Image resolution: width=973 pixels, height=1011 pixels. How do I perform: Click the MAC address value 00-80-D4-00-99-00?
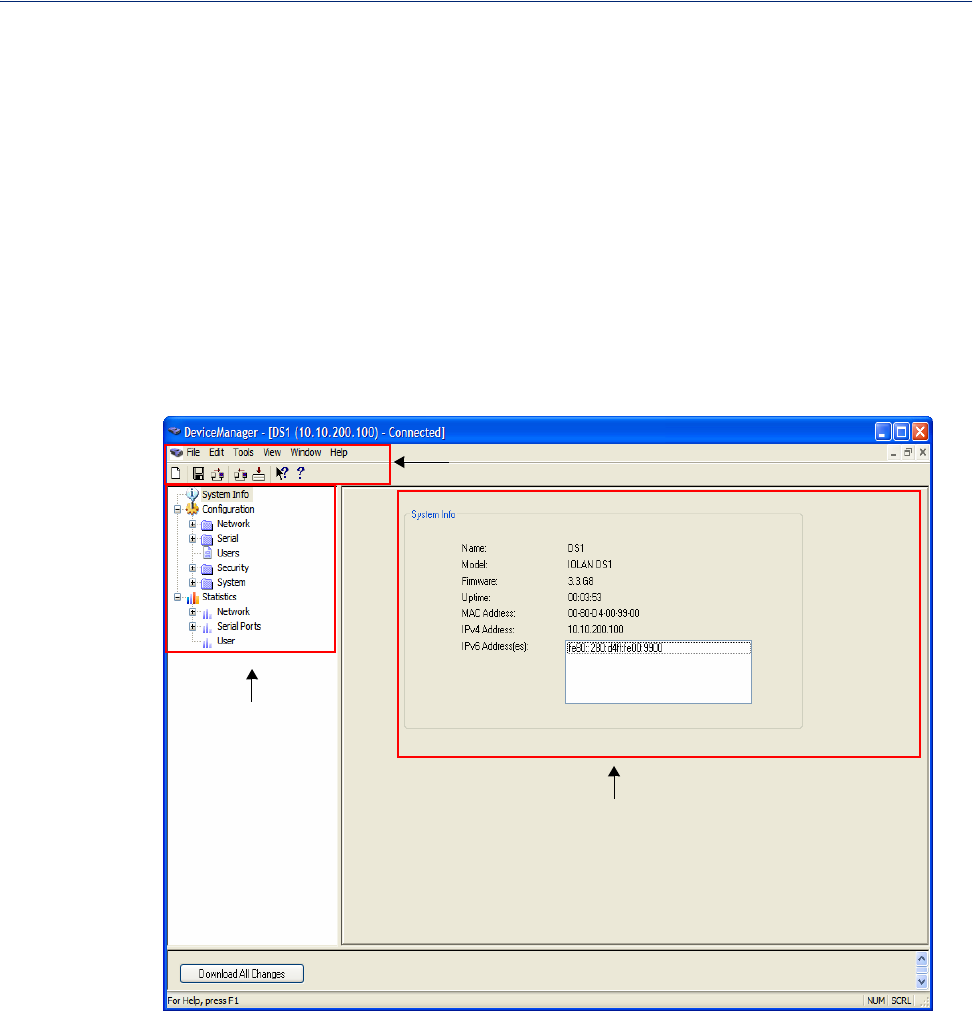(604, 613)
